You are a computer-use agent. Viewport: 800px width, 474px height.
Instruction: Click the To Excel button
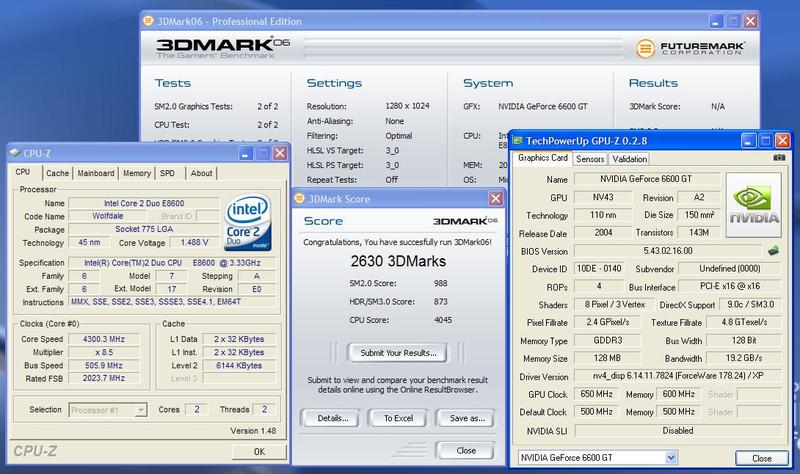398,418
